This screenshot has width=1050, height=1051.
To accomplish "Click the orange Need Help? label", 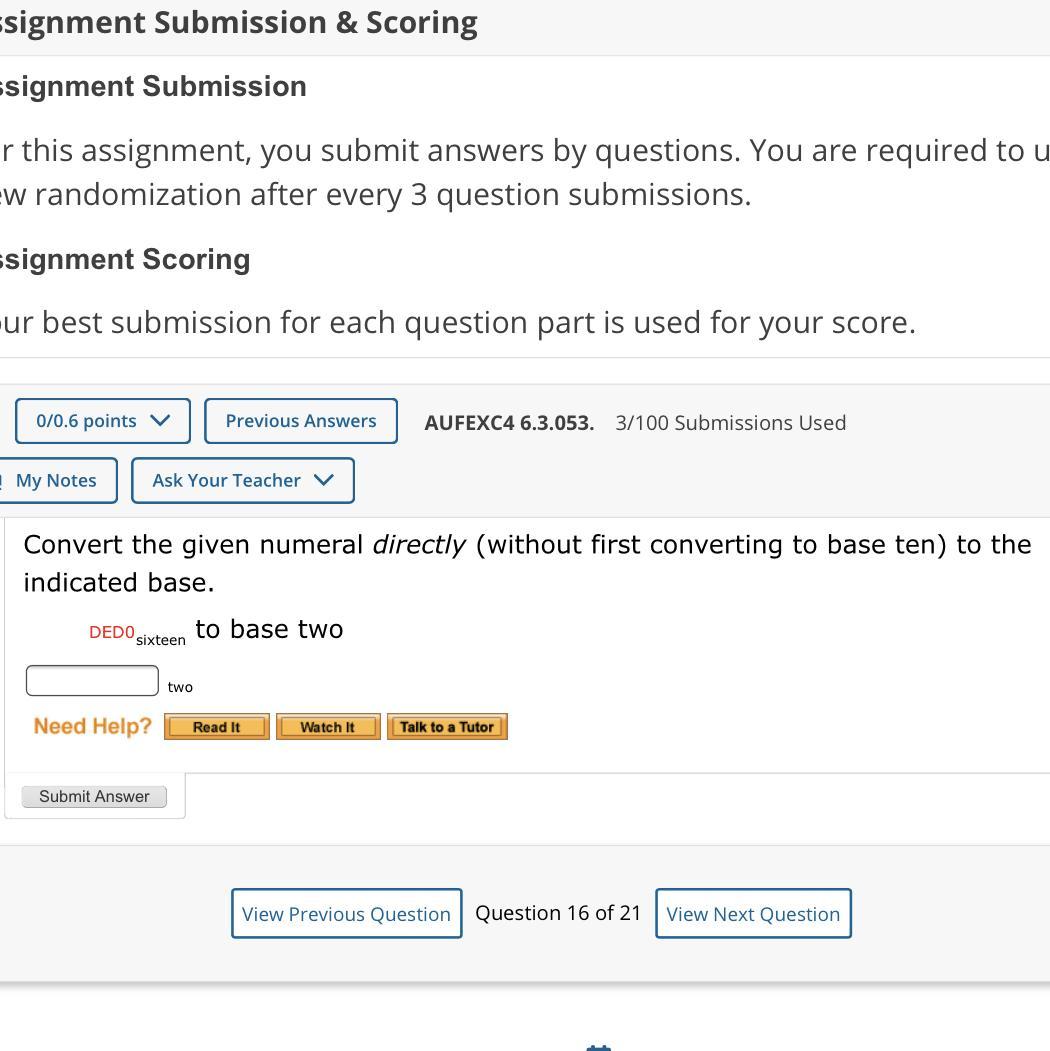I will pos(93,726).
